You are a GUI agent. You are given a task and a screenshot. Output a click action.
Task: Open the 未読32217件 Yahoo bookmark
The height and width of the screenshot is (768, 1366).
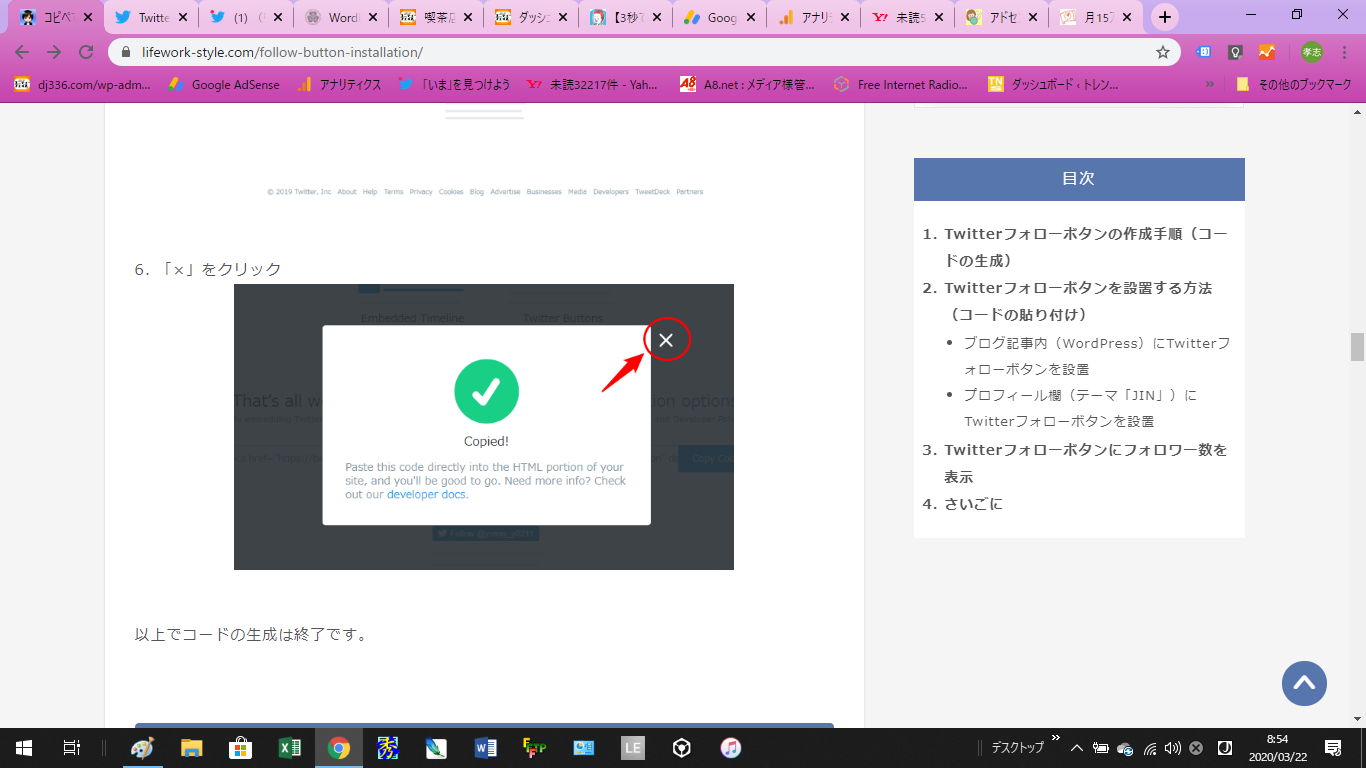593,85
